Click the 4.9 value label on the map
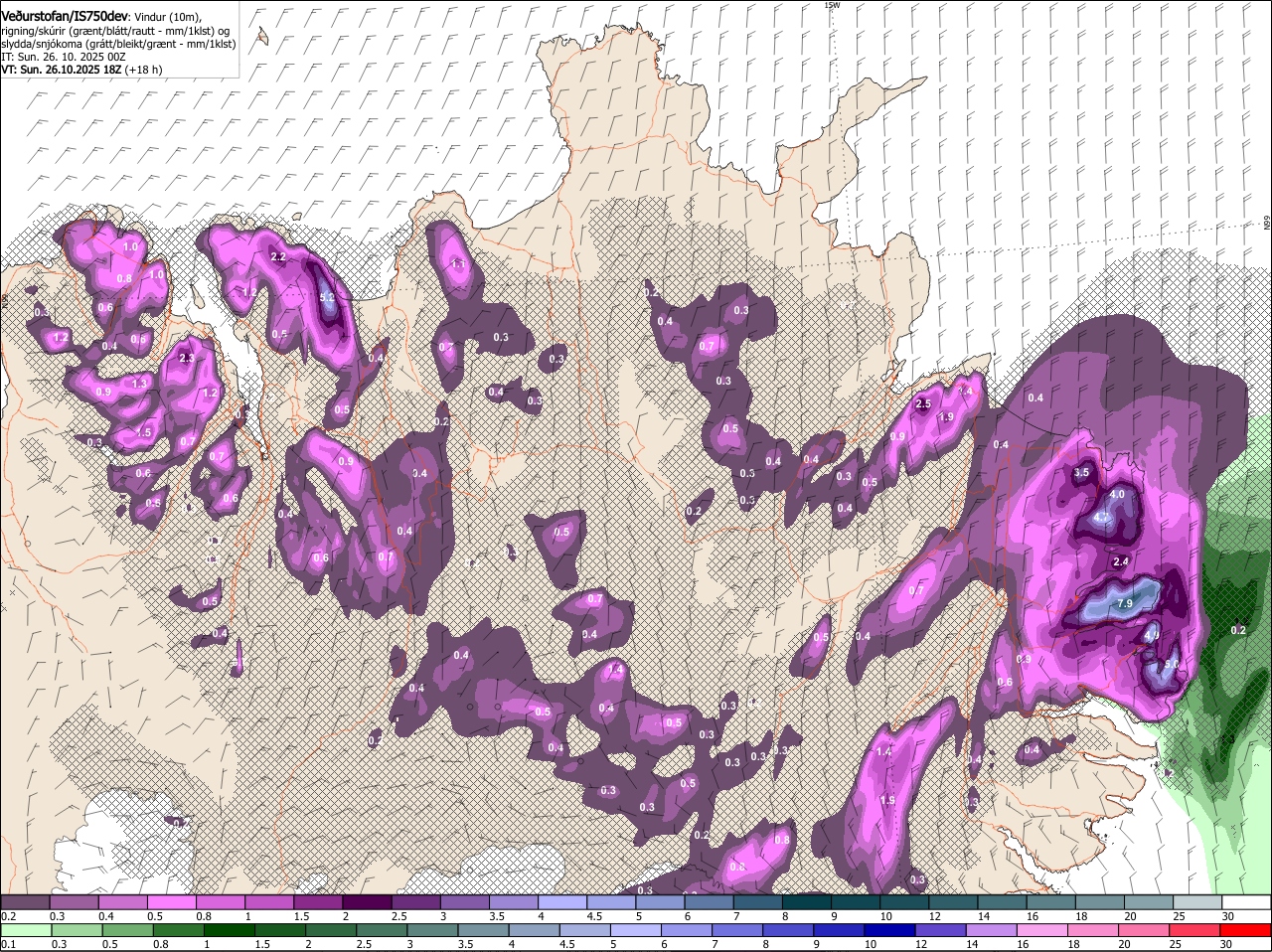The image size is (1272, 952). [1153, 636]
